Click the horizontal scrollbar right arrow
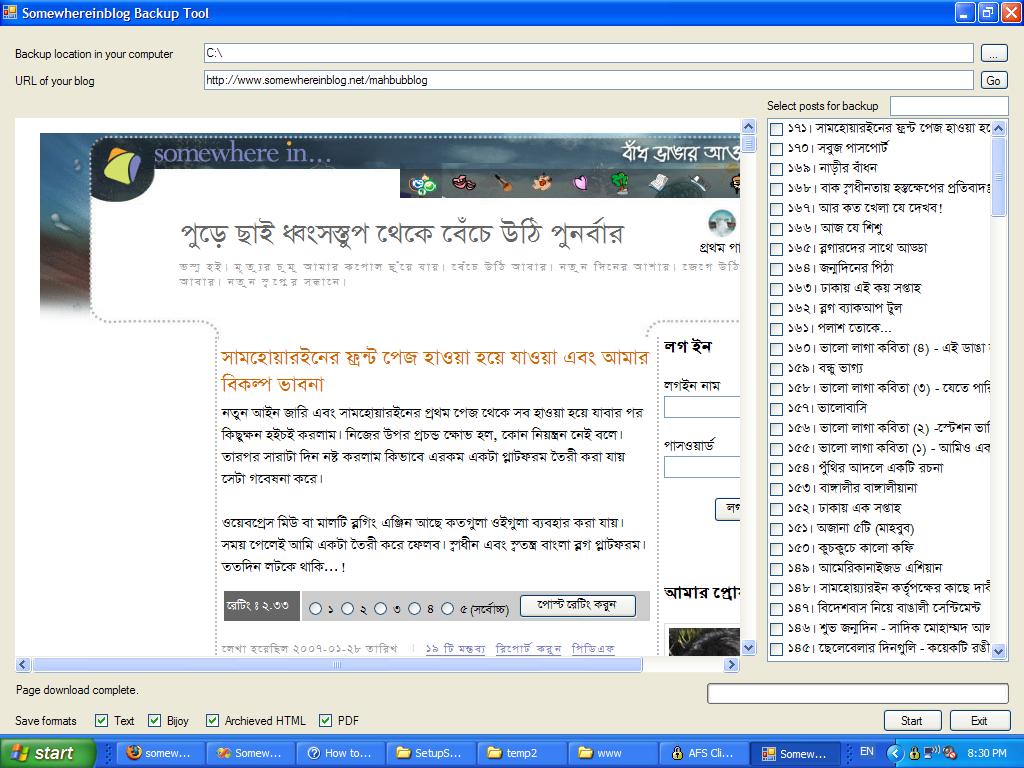This screenshot has height=768, width=1024. pos(731,665)
